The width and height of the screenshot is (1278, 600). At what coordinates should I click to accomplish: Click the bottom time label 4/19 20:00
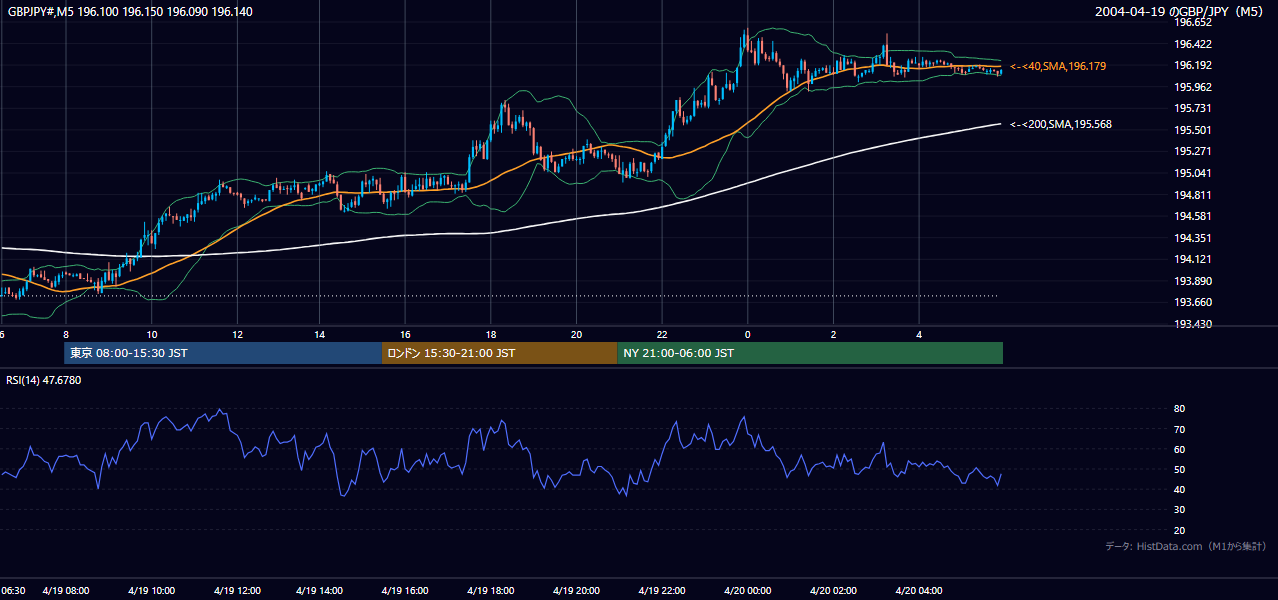pyautogui.click(x=577, y=590)
